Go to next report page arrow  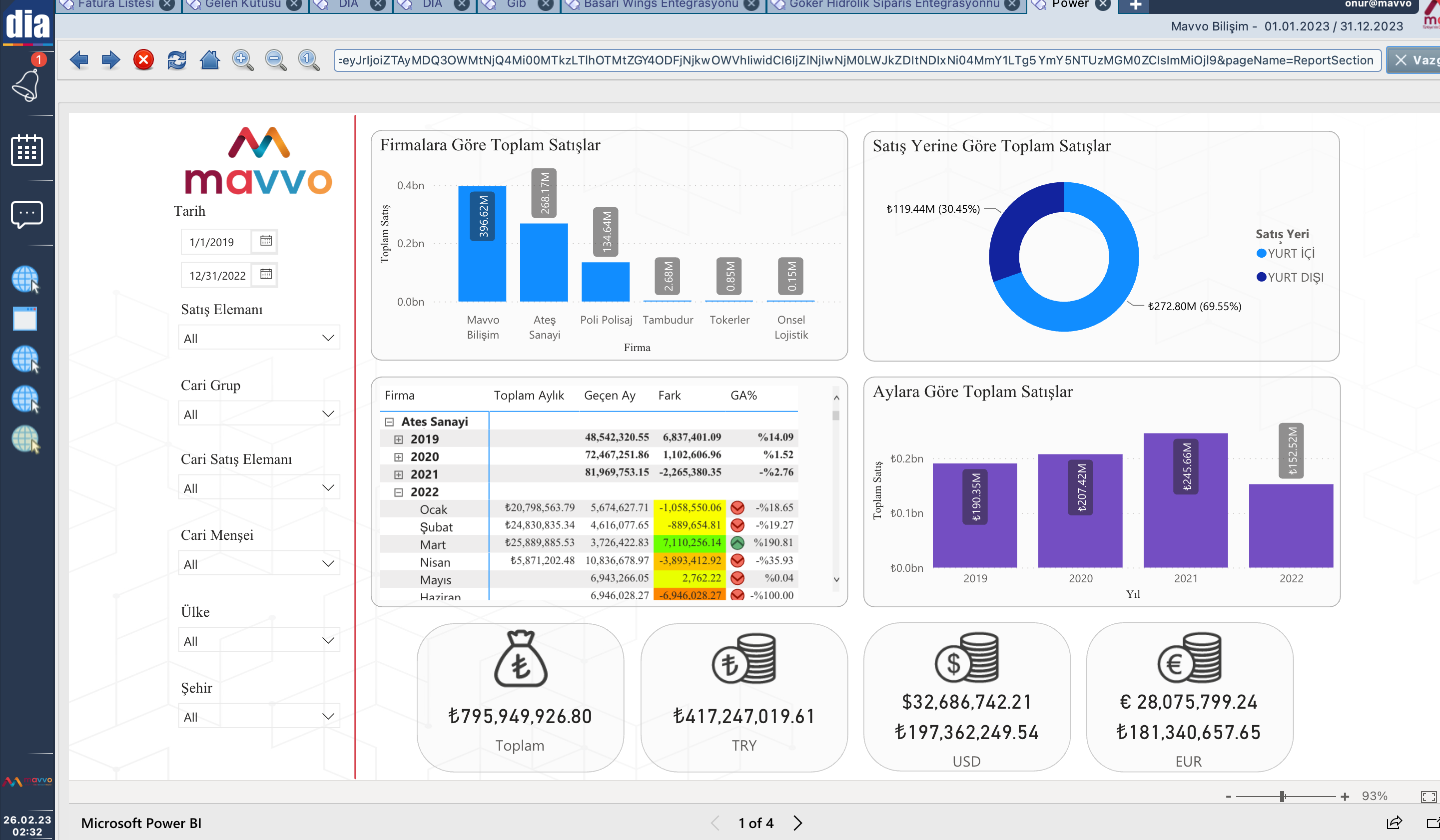point(798,823)
